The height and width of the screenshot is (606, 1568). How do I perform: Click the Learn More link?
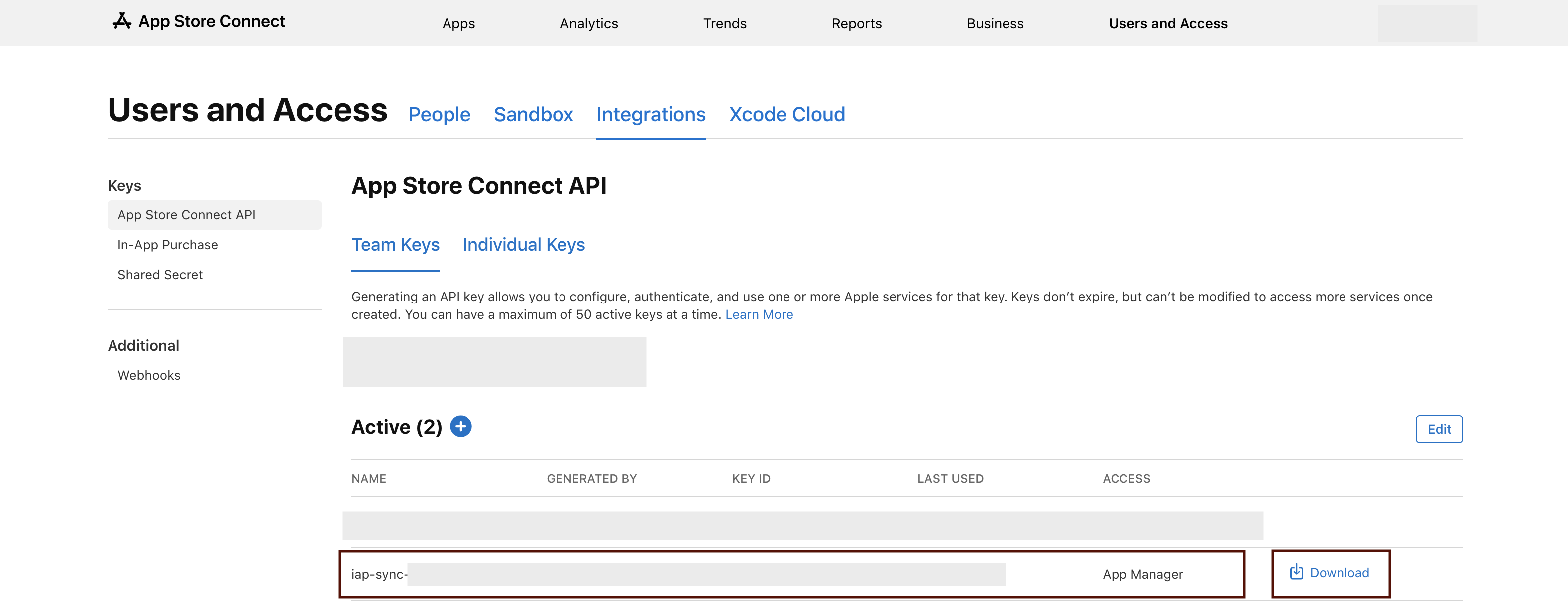pos(759,314)
